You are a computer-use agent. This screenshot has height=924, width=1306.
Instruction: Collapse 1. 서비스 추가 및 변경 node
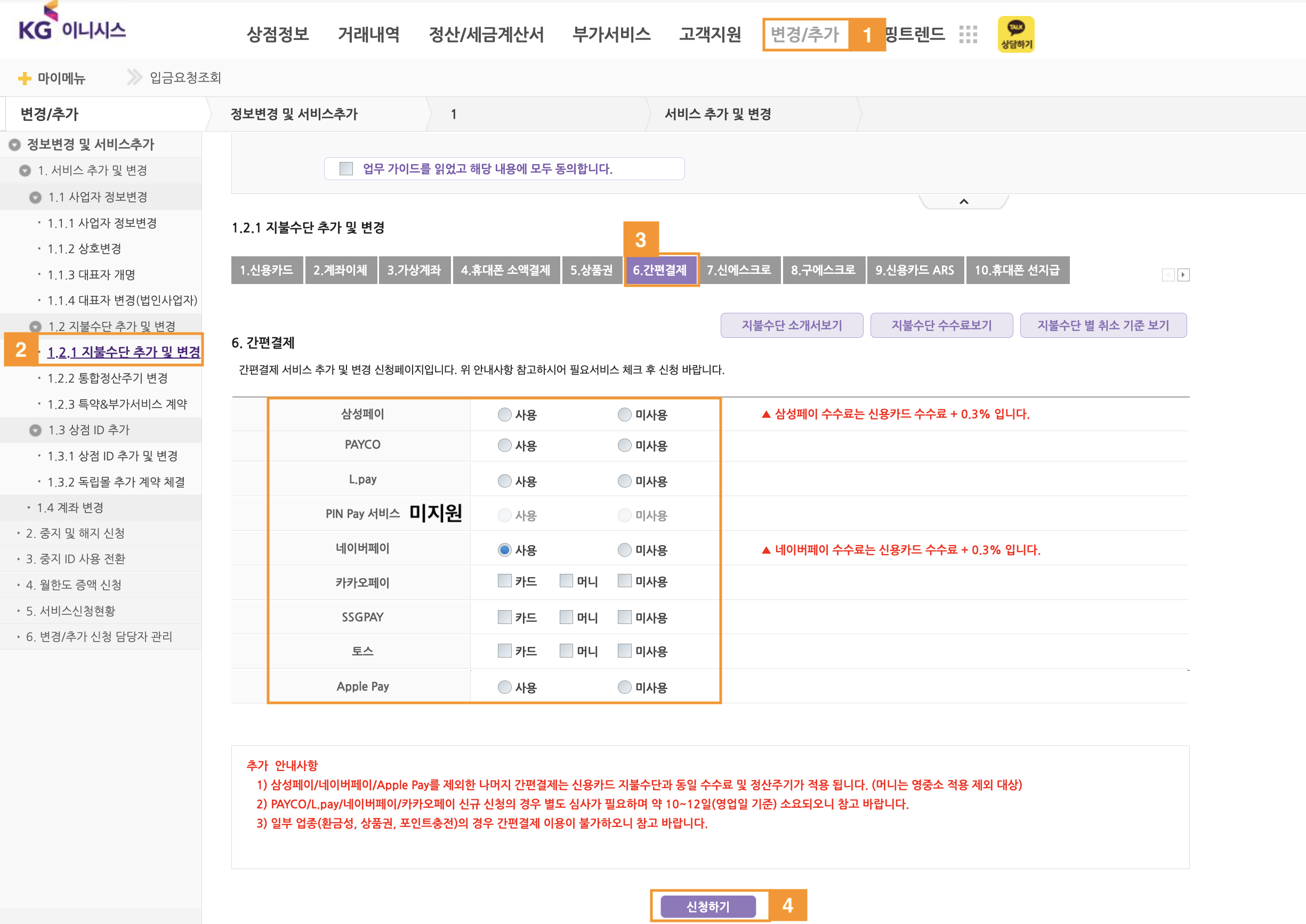[25, 171]
